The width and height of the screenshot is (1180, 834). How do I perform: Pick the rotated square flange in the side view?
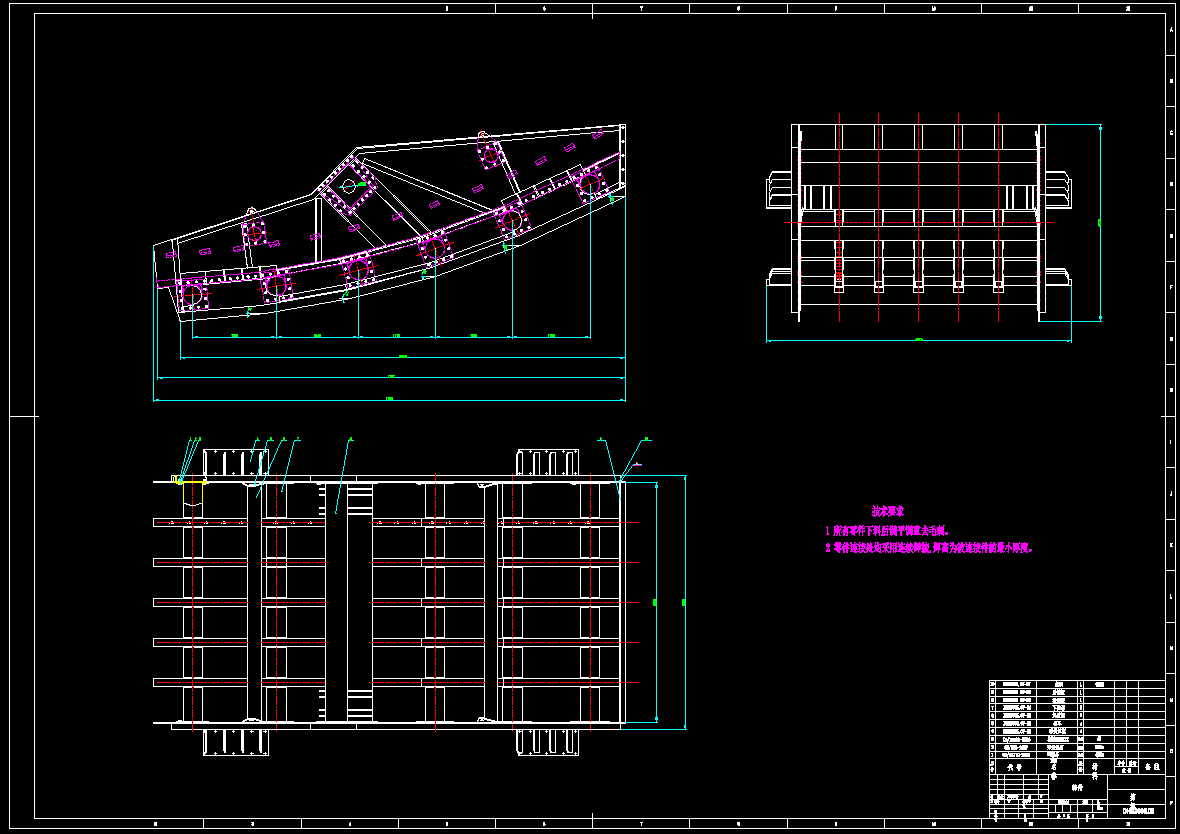click(348, 186)
